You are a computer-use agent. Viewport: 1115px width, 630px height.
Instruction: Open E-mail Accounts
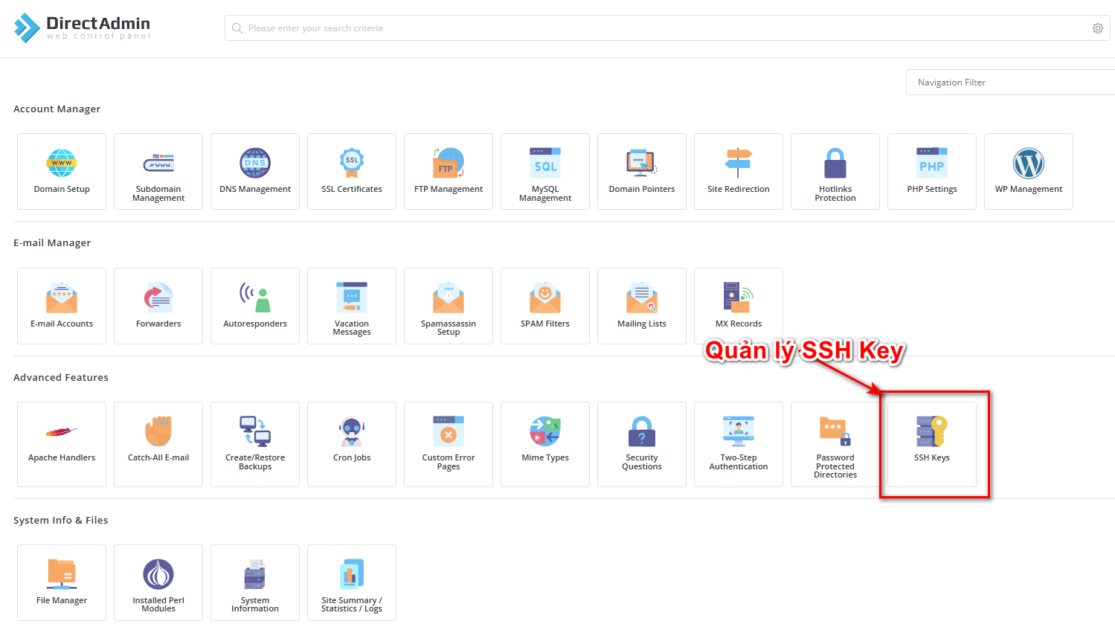(x=62, y=306)
